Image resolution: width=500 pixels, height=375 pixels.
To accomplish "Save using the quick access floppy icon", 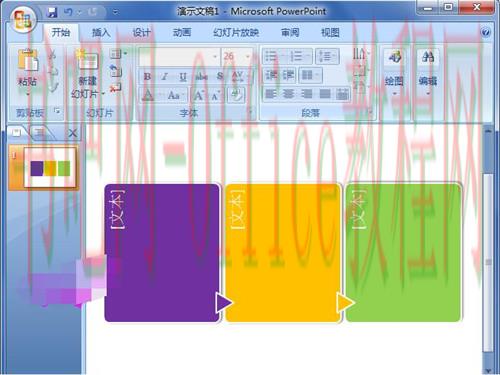I will pos(52,12).
